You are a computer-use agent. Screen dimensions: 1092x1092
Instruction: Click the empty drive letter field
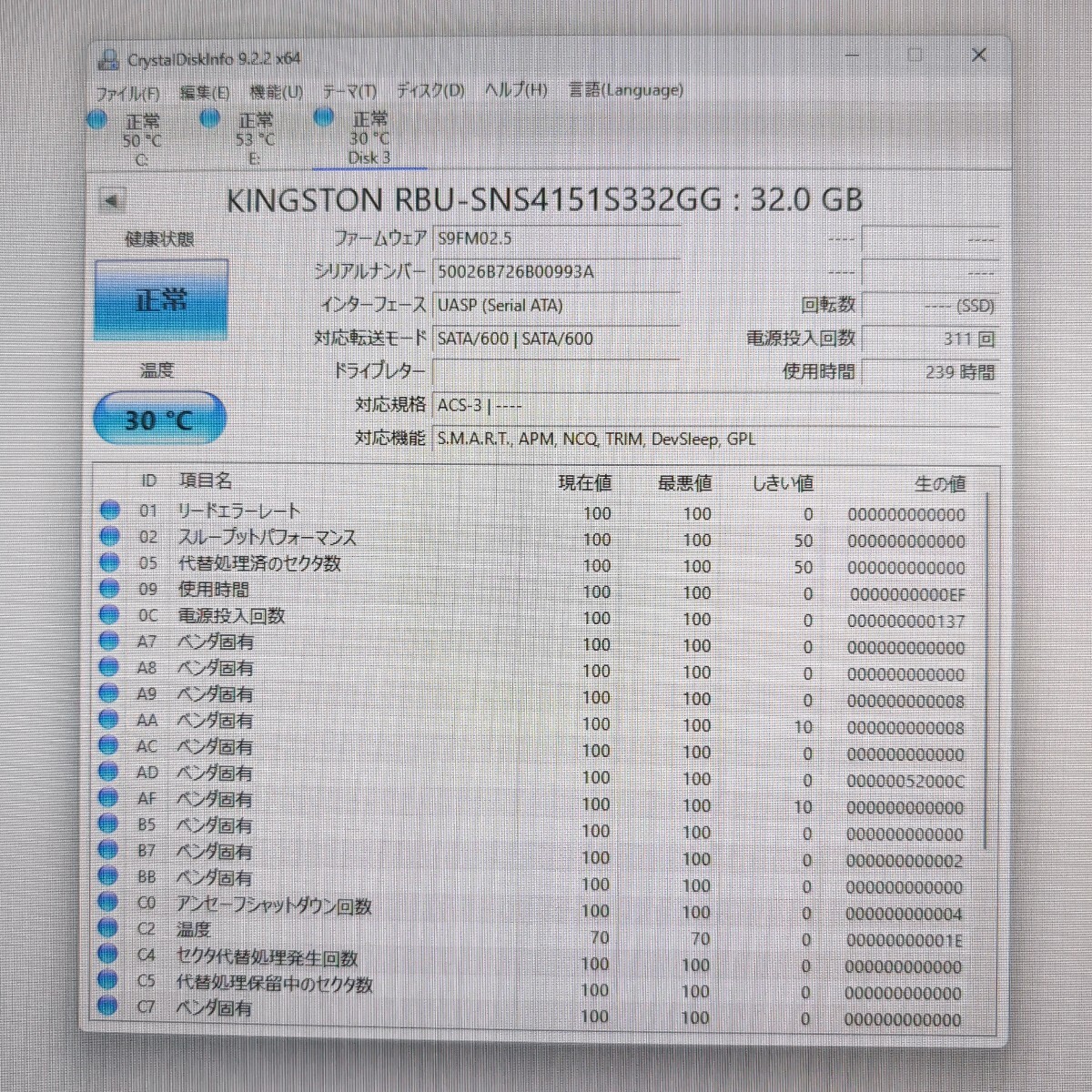[x=555, y=371]
